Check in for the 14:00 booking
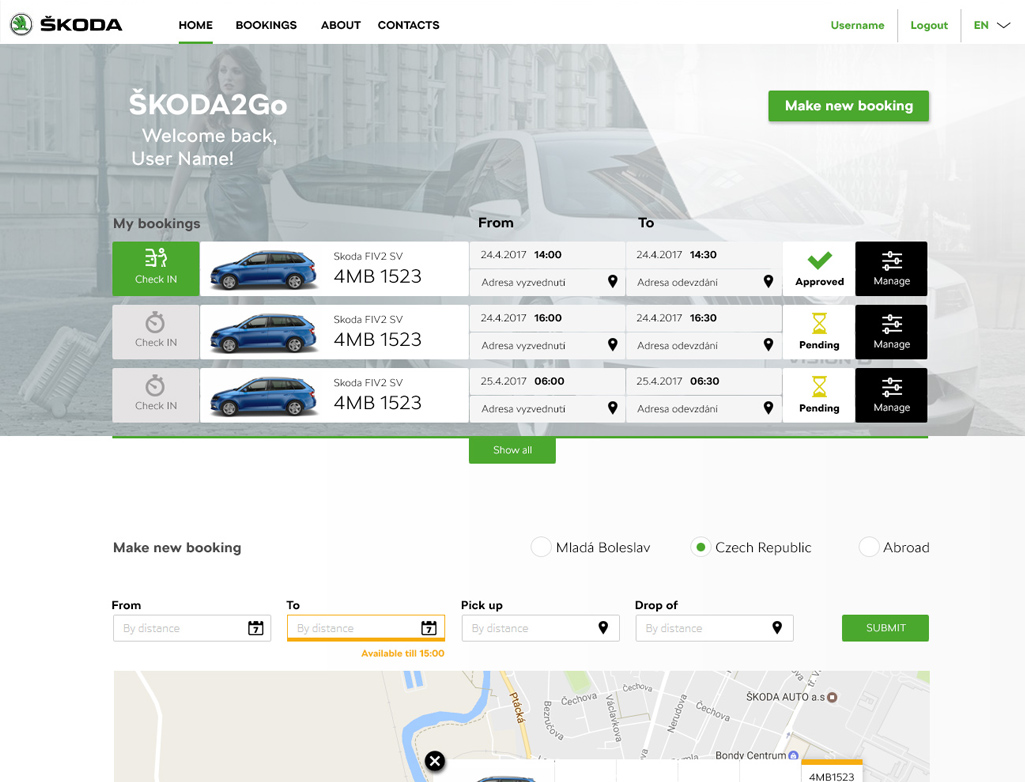 (156, 269)
